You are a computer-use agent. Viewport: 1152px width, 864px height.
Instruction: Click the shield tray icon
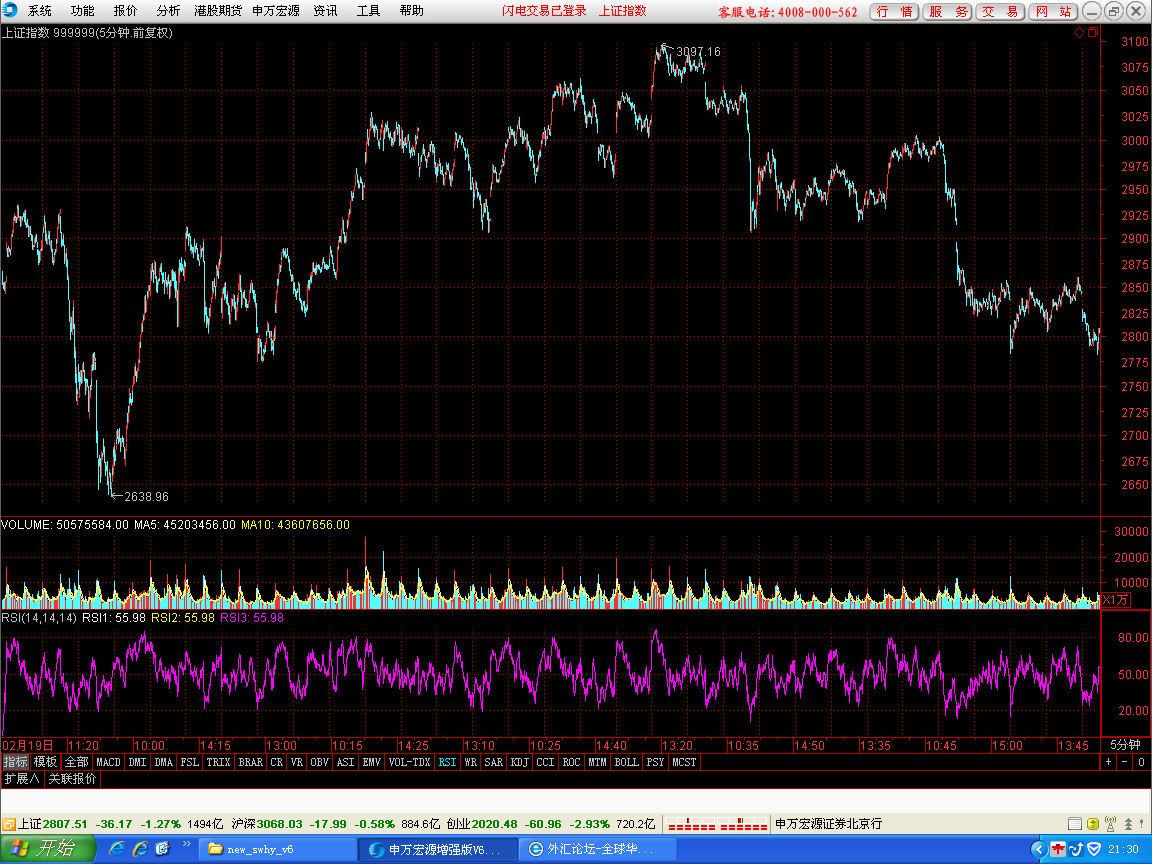click(1094, 849)
